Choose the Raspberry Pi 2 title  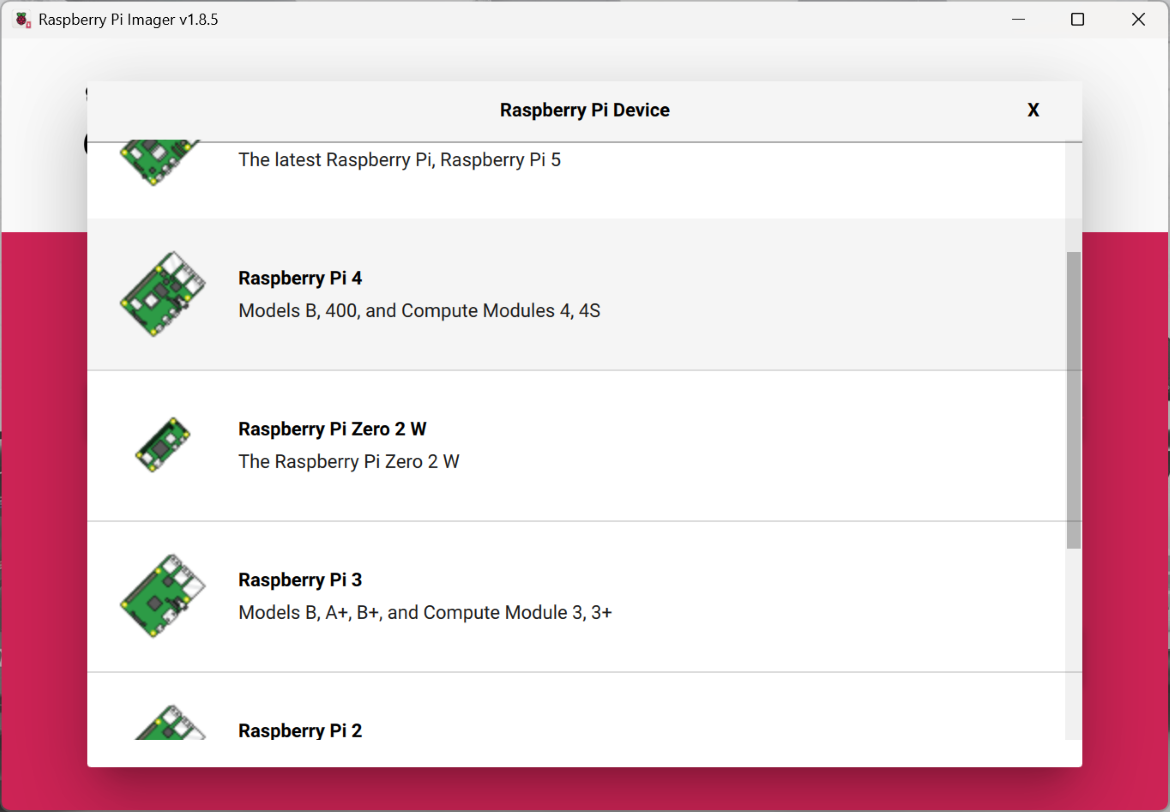(x=300, y=731)
